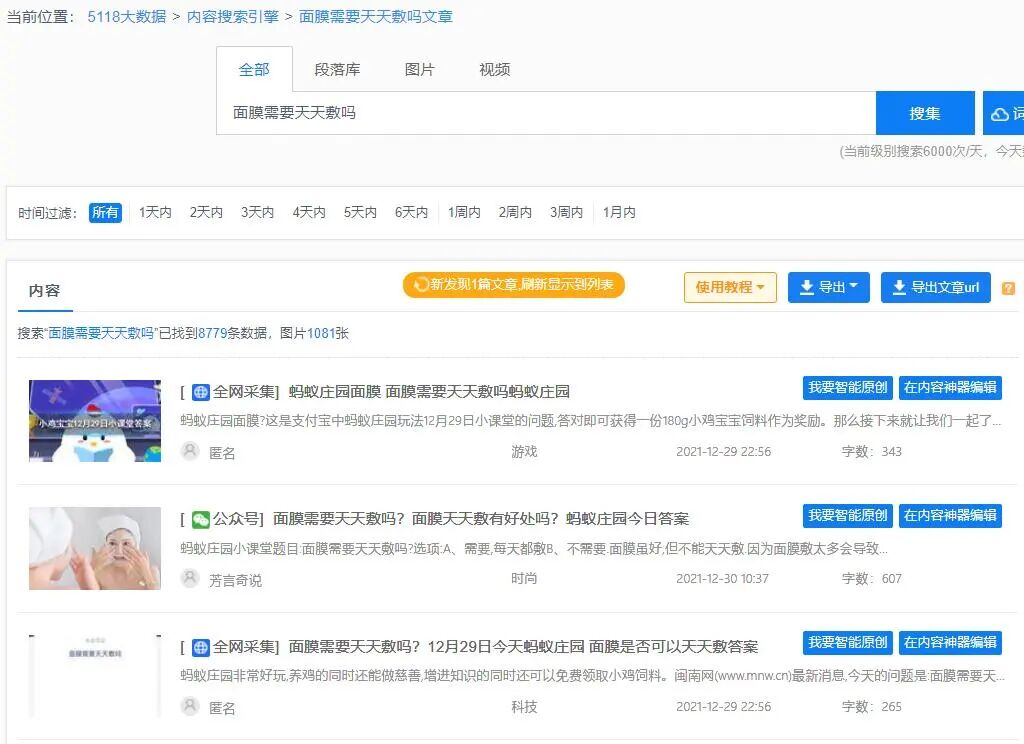Viewport: 1024px width, 744px height.
Task: Click the 科技 category label
Action: (524, 707)
